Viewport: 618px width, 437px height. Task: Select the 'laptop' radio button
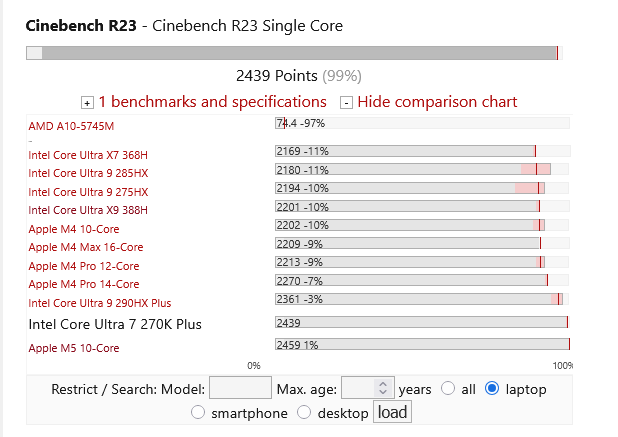492,388
